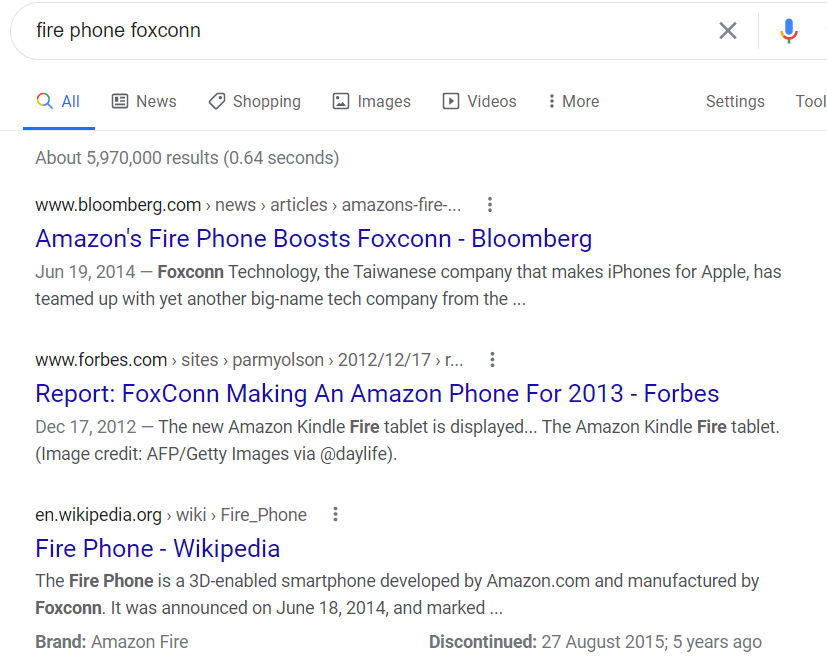The width and height of the screenshot is (827, 660).
Task: Switch to the News tab
Action: pyautogui.click(x=144, y=101)
